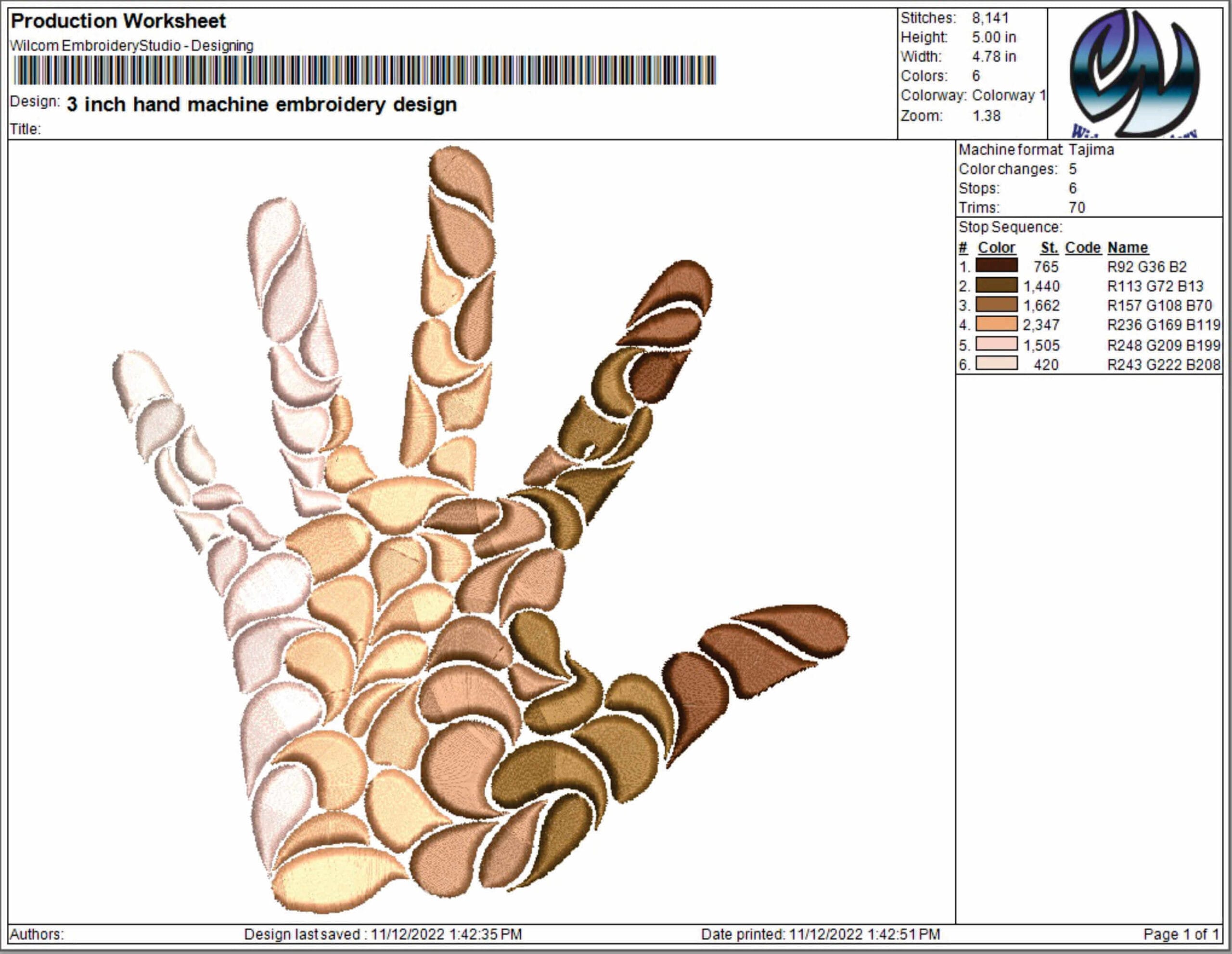The width and height of the screenshot is (1232, 954).
Task: Click the St. column header
Action: (x=1049, y=248)
